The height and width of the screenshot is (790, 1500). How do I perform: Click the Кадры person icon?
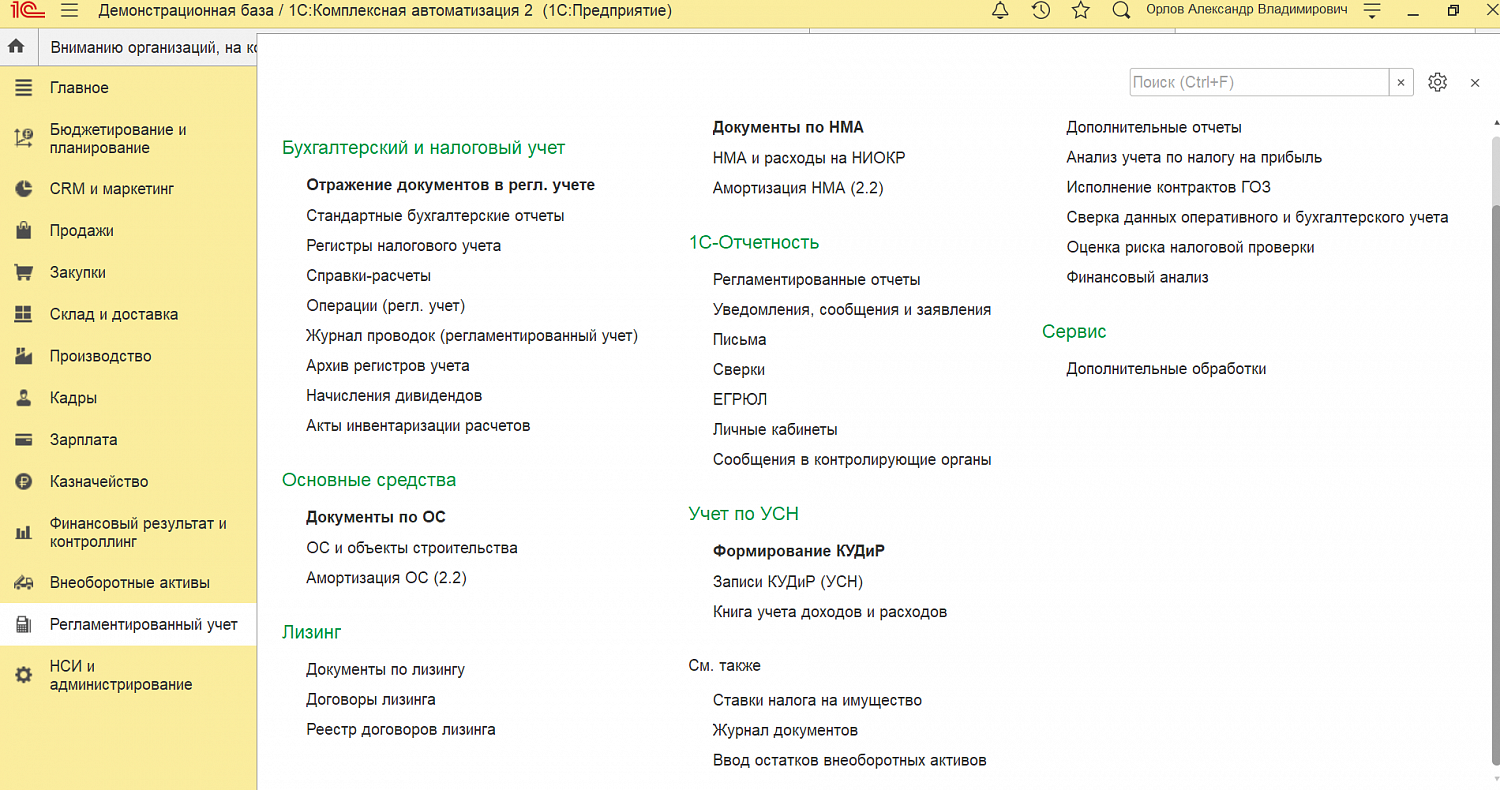coord(23,398)
